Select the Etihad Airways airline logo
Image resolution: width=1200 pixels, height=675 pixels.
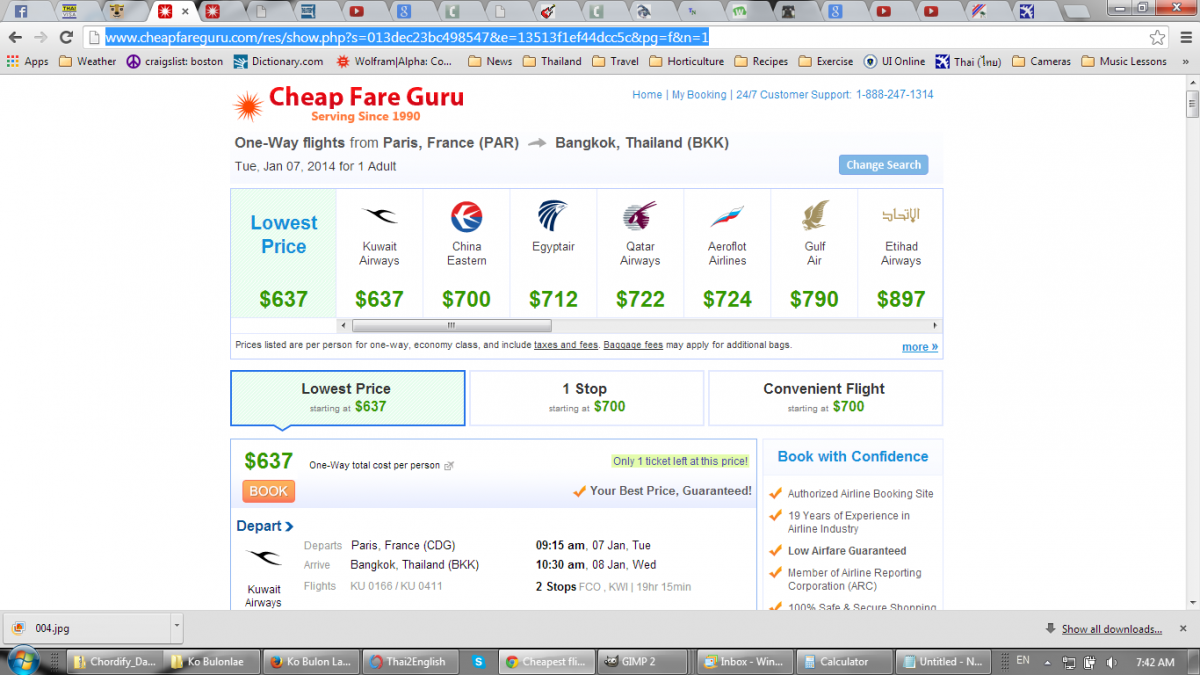coord(900,215)
